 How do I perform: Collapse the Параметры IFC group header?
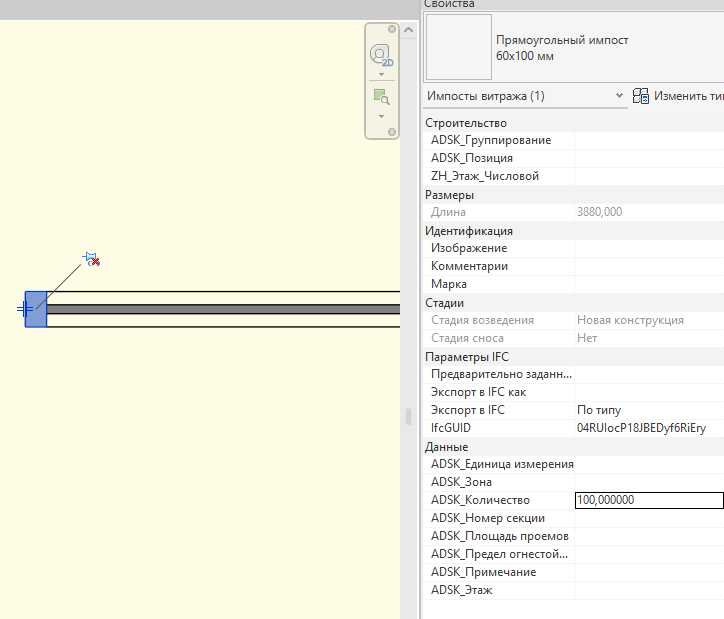573,357
